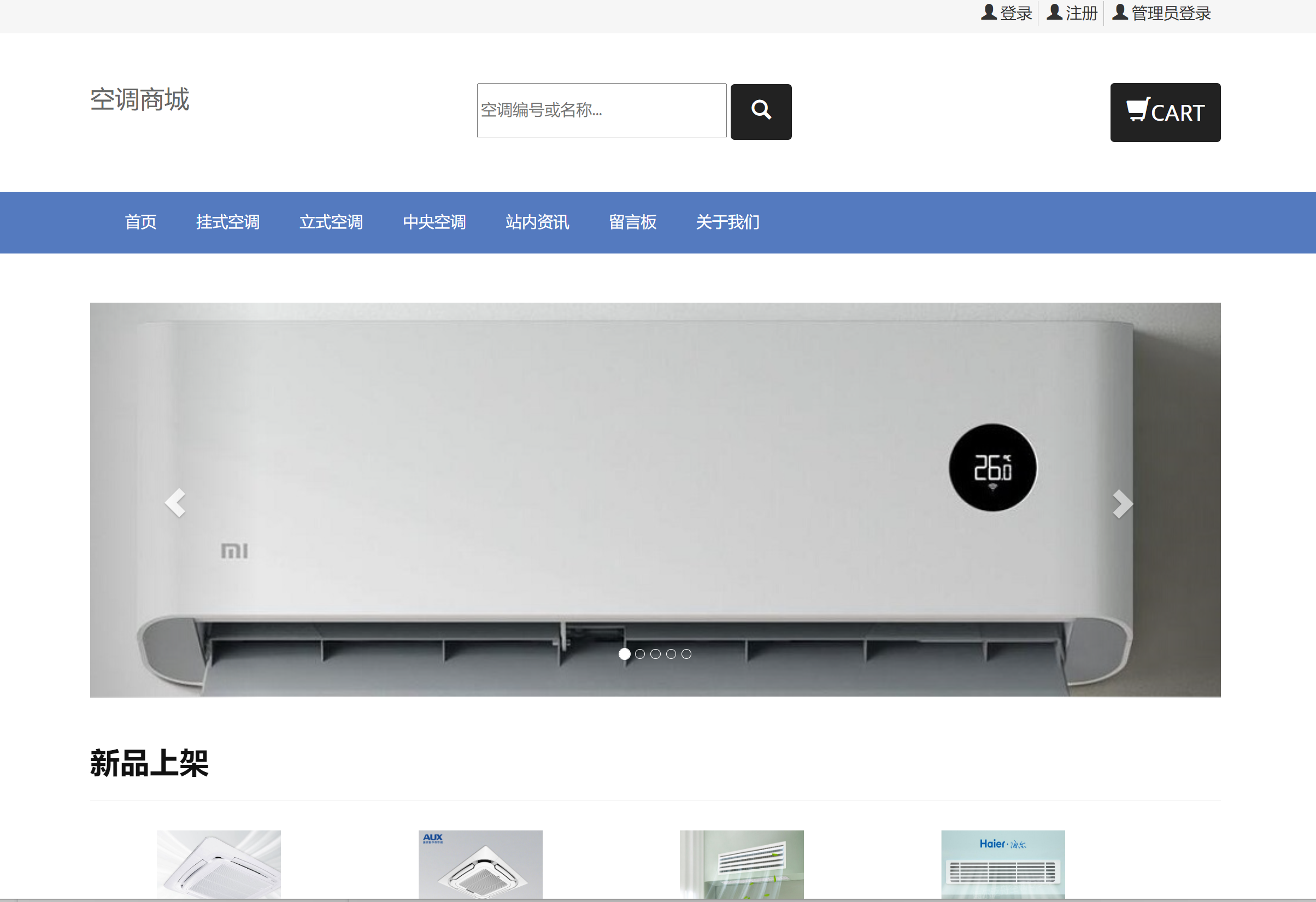1316x902 pixels.
Task: Open the 留言板 message board
Action: click(x=632, y=222)
